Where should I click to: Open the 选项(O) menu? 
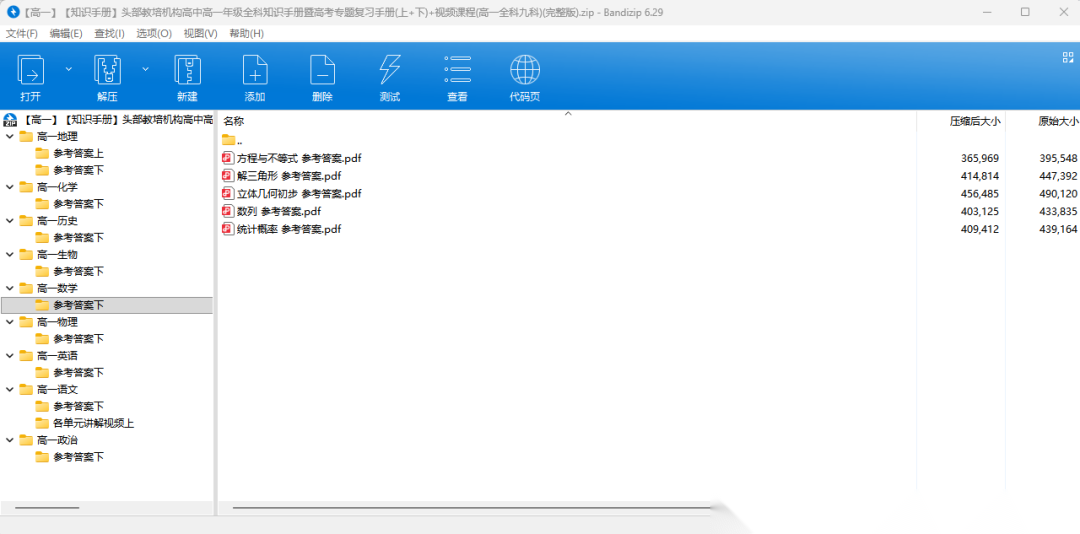pyautogui.click(x=154, y=33)
